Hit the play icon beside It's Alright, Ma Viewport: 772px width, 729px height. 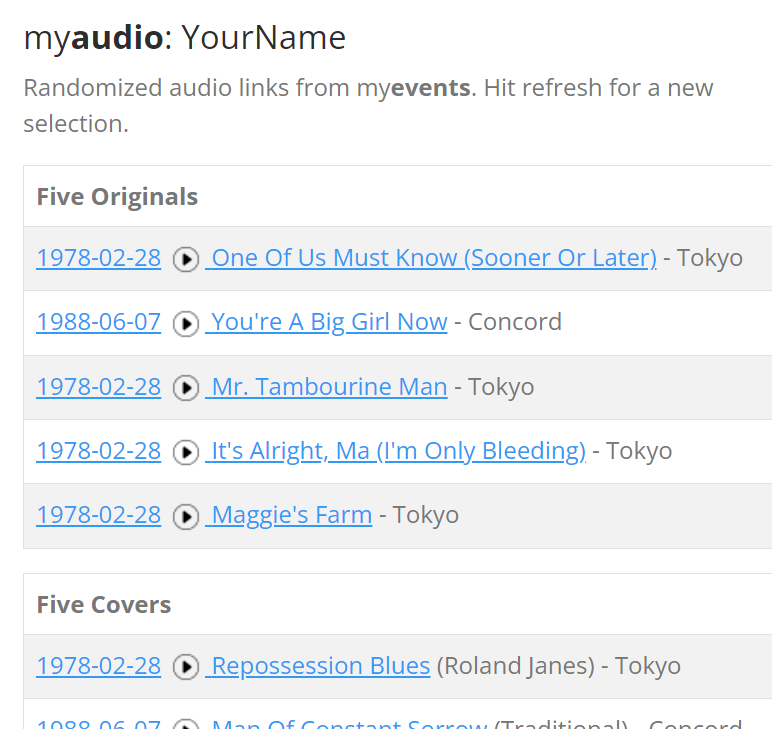(185, 452)
